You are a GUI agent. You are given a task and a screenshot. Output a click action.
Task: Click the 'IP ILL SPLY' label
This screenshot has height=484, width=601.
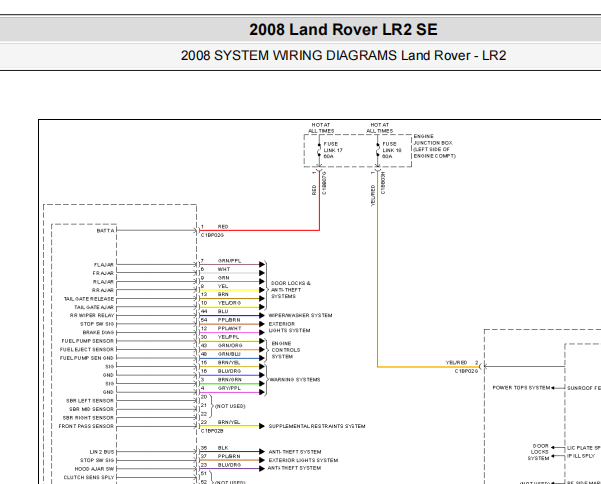tap(581, 456)
